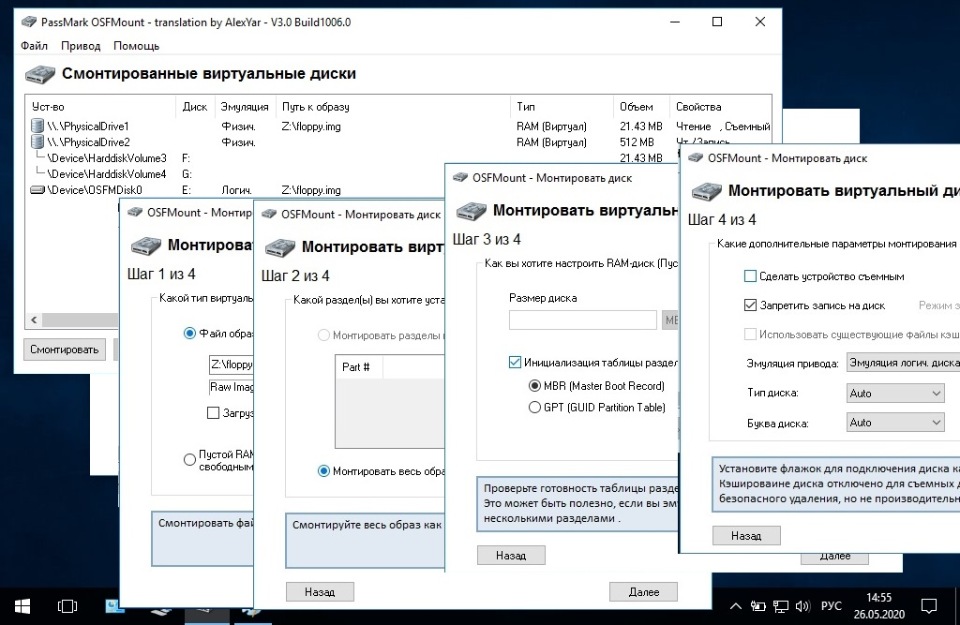The width and height of the screenshot is (960, 625).
Task: Click the Raw Image format field
Action: (231, 387)
